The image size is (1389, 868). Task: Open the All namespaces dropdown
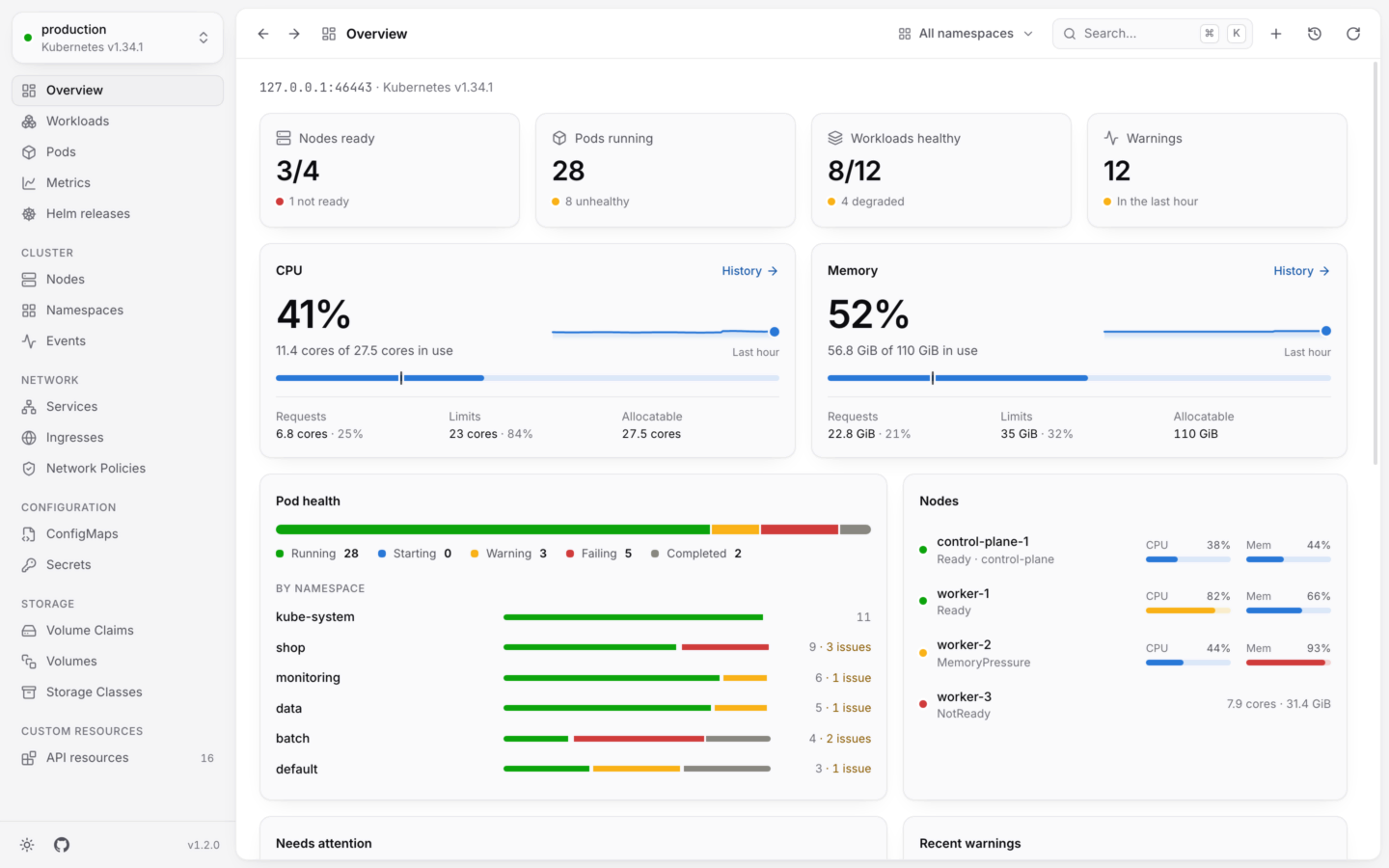point(966,34)
